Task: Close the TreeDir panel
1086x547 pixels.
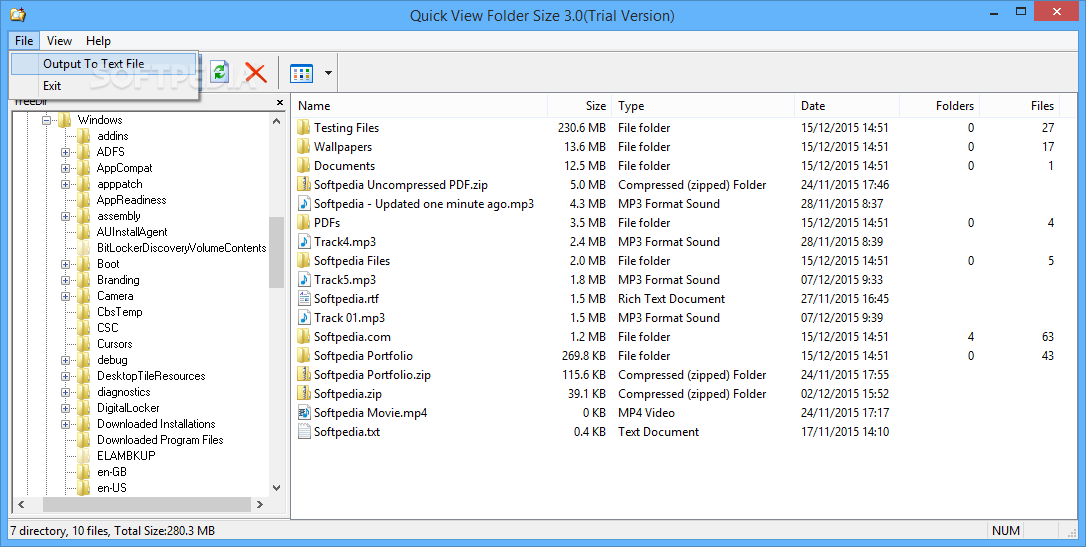Action: click(x=280, y=102)
